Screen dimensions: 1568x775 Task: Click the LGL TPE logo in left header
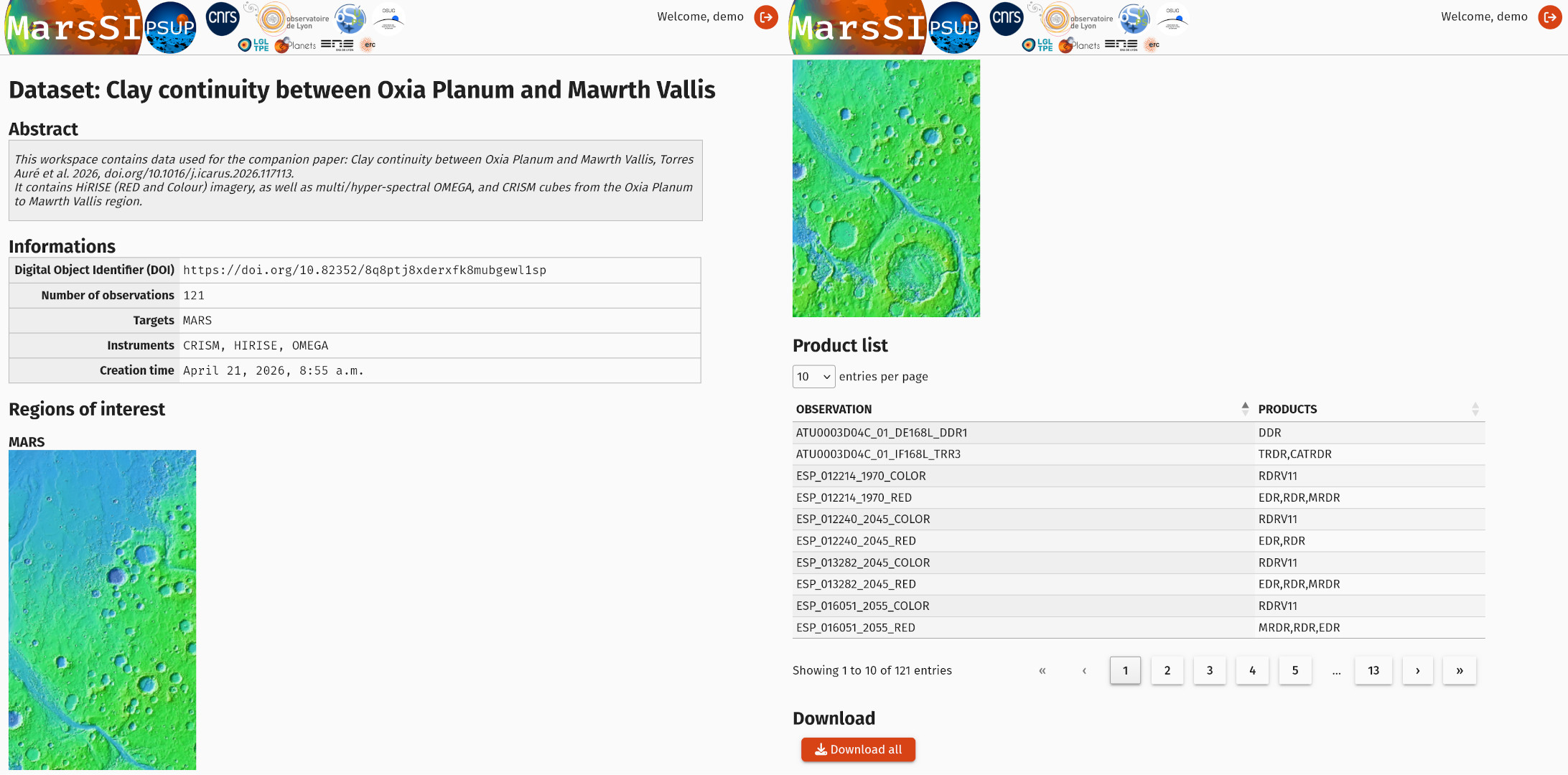[x=253, y=45]
